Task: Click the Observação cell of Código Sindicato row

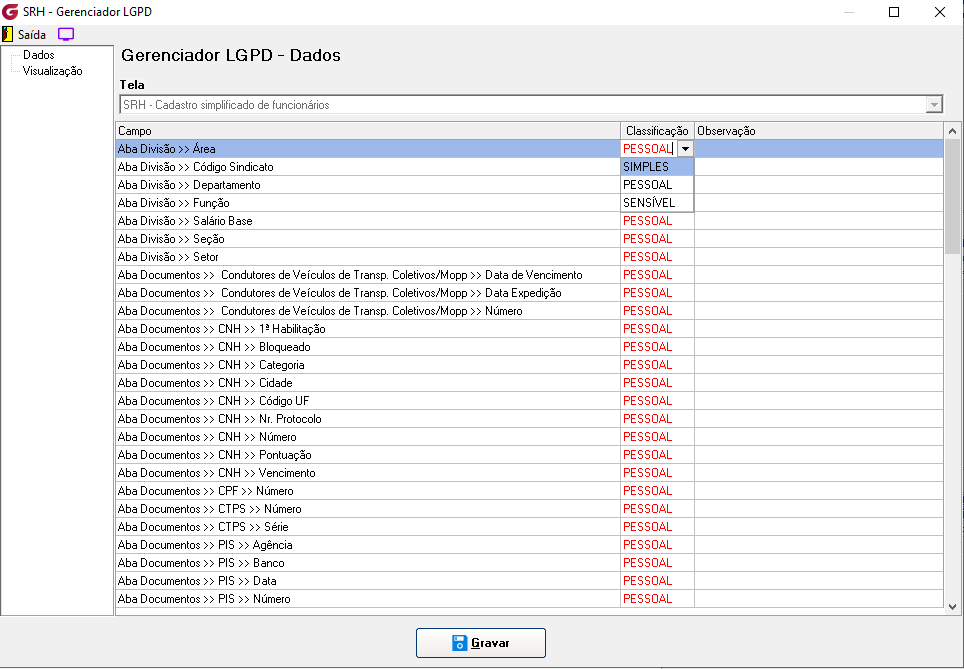Action: pyautogui.click(x=818, y=167)
